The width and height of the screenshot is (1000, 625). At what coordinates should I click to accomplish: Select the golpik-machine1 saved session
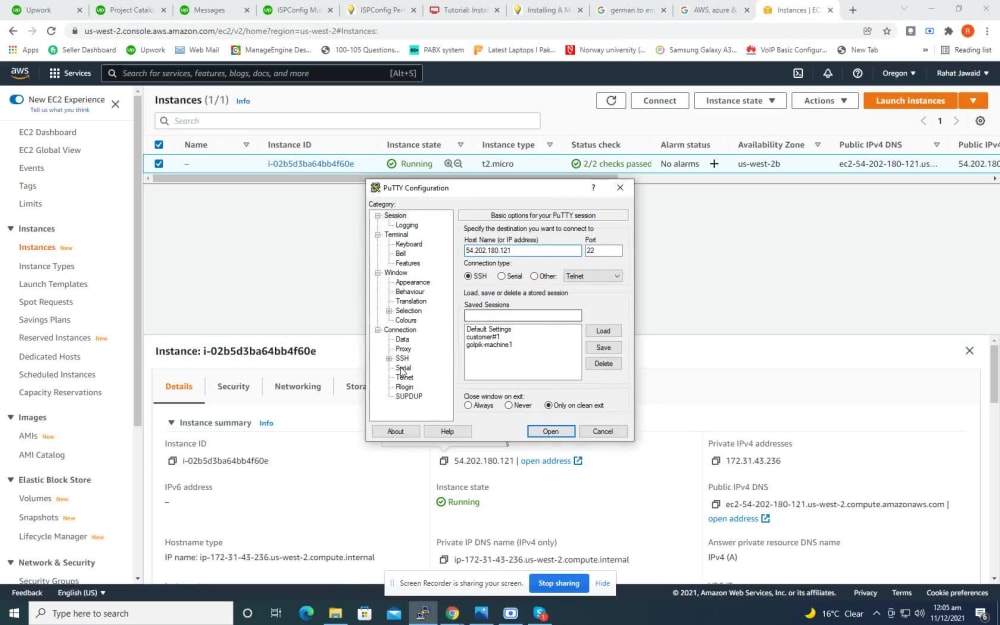point(489,344)
